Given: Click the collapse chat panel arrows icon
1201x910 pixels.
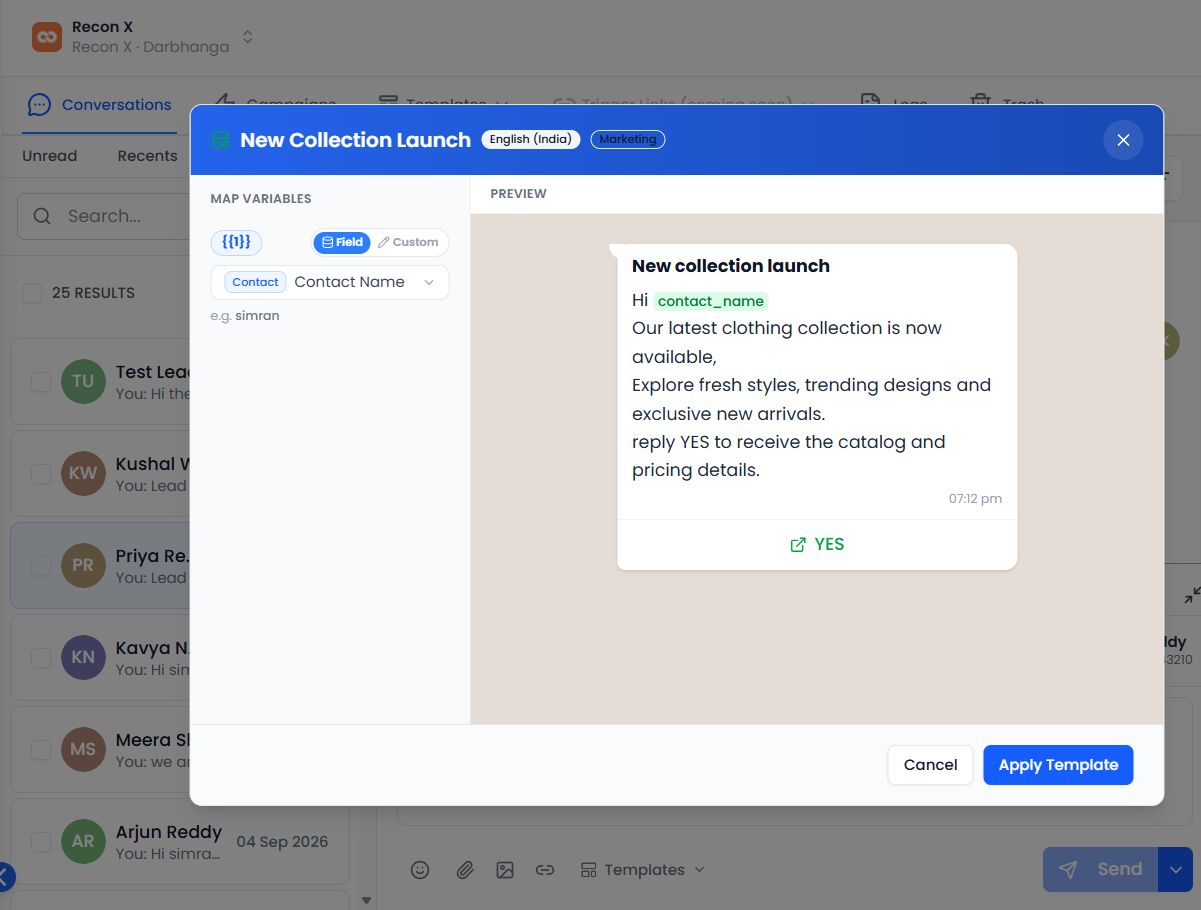Looking at the screenshot, I should coord(1192,595).
